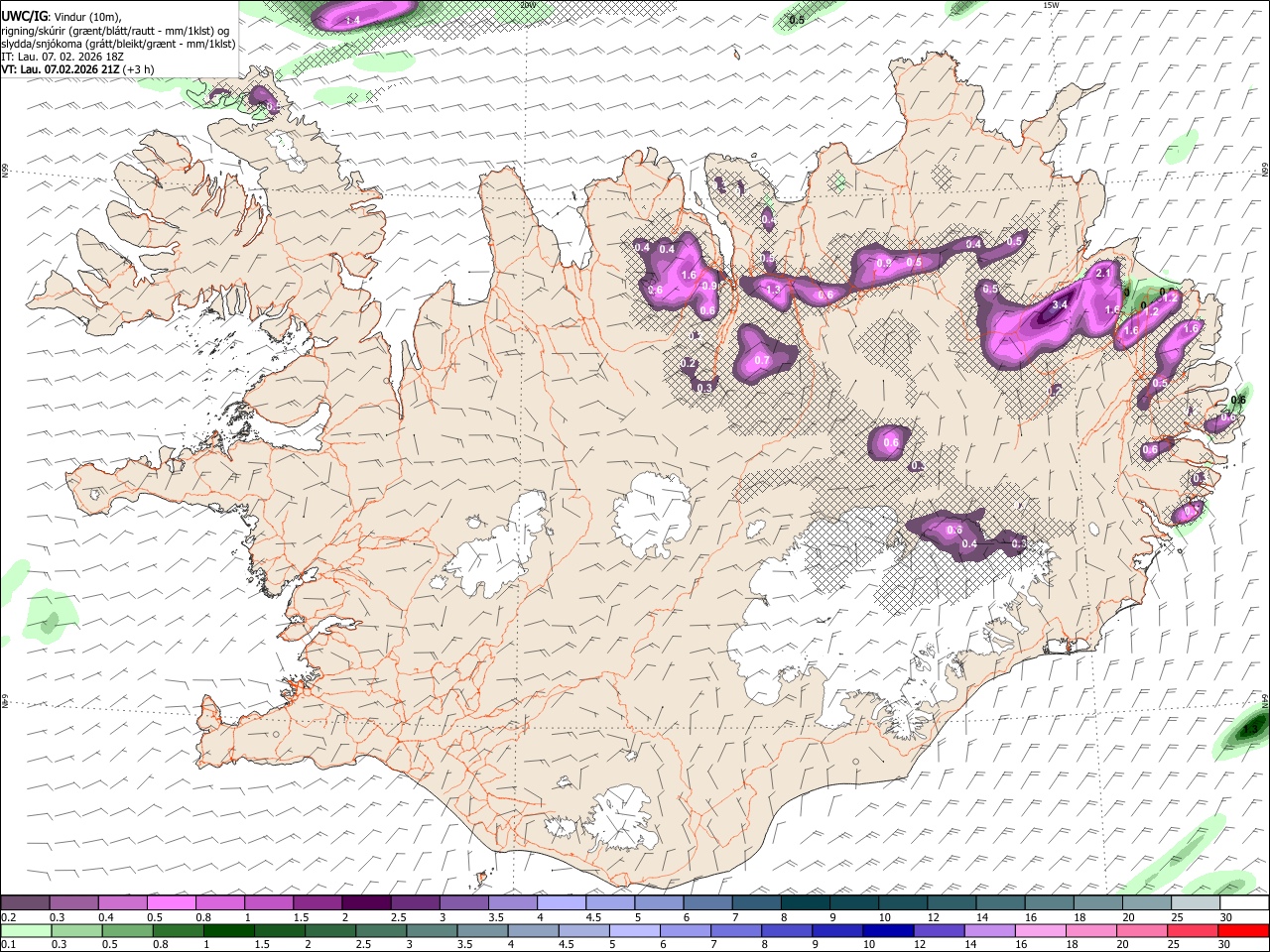Select the white swatch above 30 in the snow scale

tap(1245, 902)
